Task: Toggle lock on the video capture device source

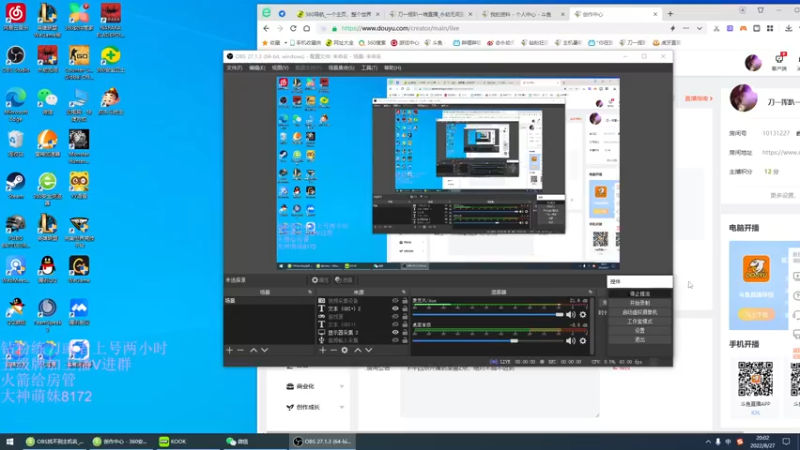Action: [x=405, y=301]
